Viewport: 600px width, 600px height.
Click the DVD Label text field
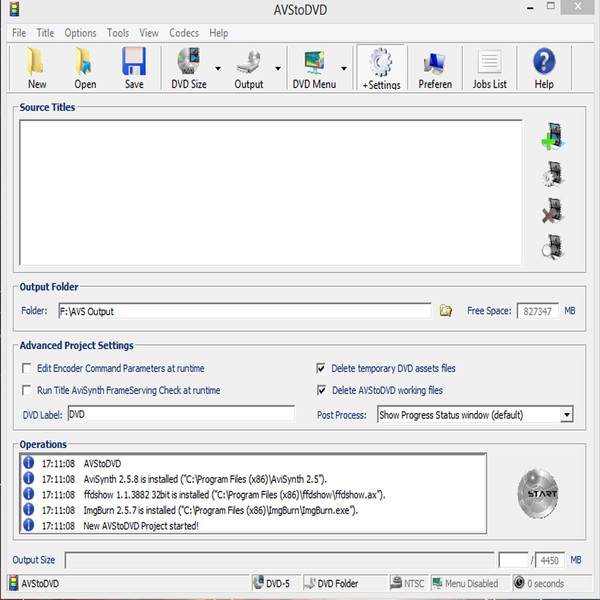(x=181, y=414)
